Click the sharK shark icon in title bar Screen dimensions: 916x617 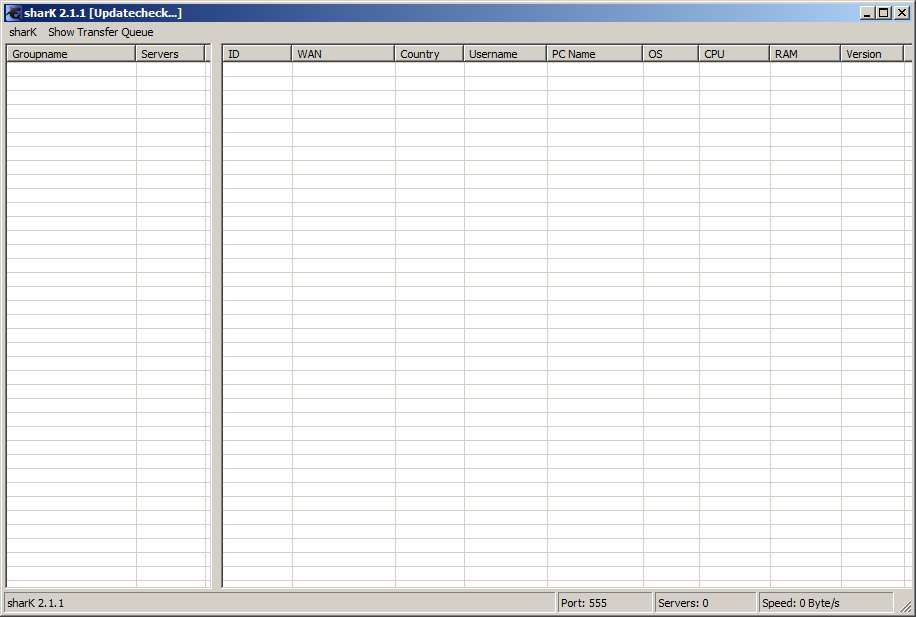click(x=14, y=13)
